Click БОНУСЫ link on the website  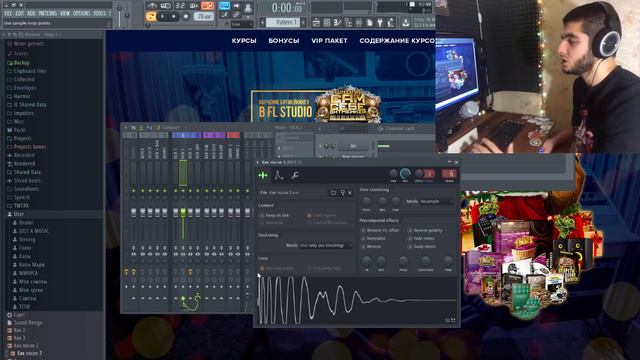284,41
